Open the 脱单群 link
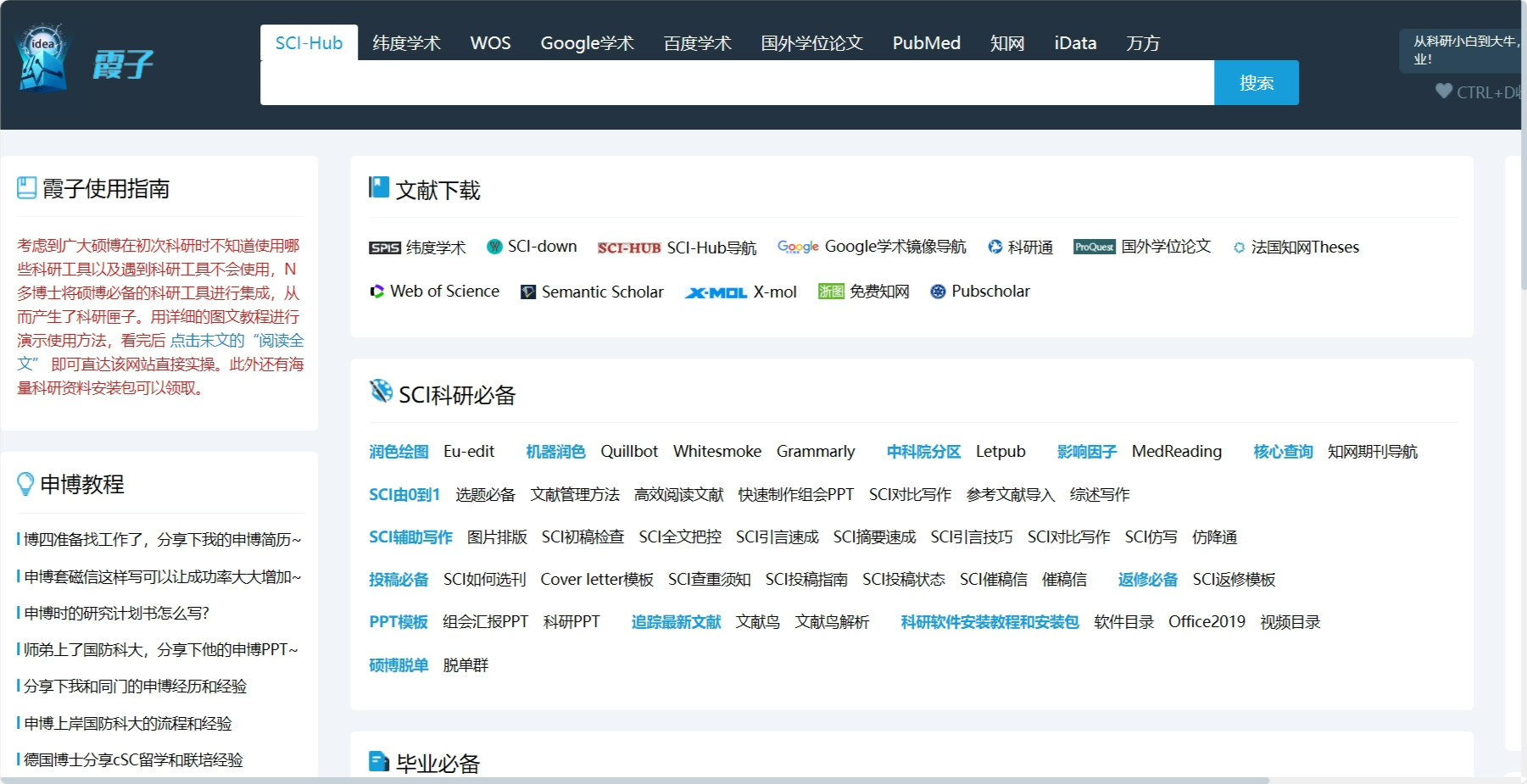This screenshot has height=784, width=1527. pyautogui.click(x=465, y=664)
